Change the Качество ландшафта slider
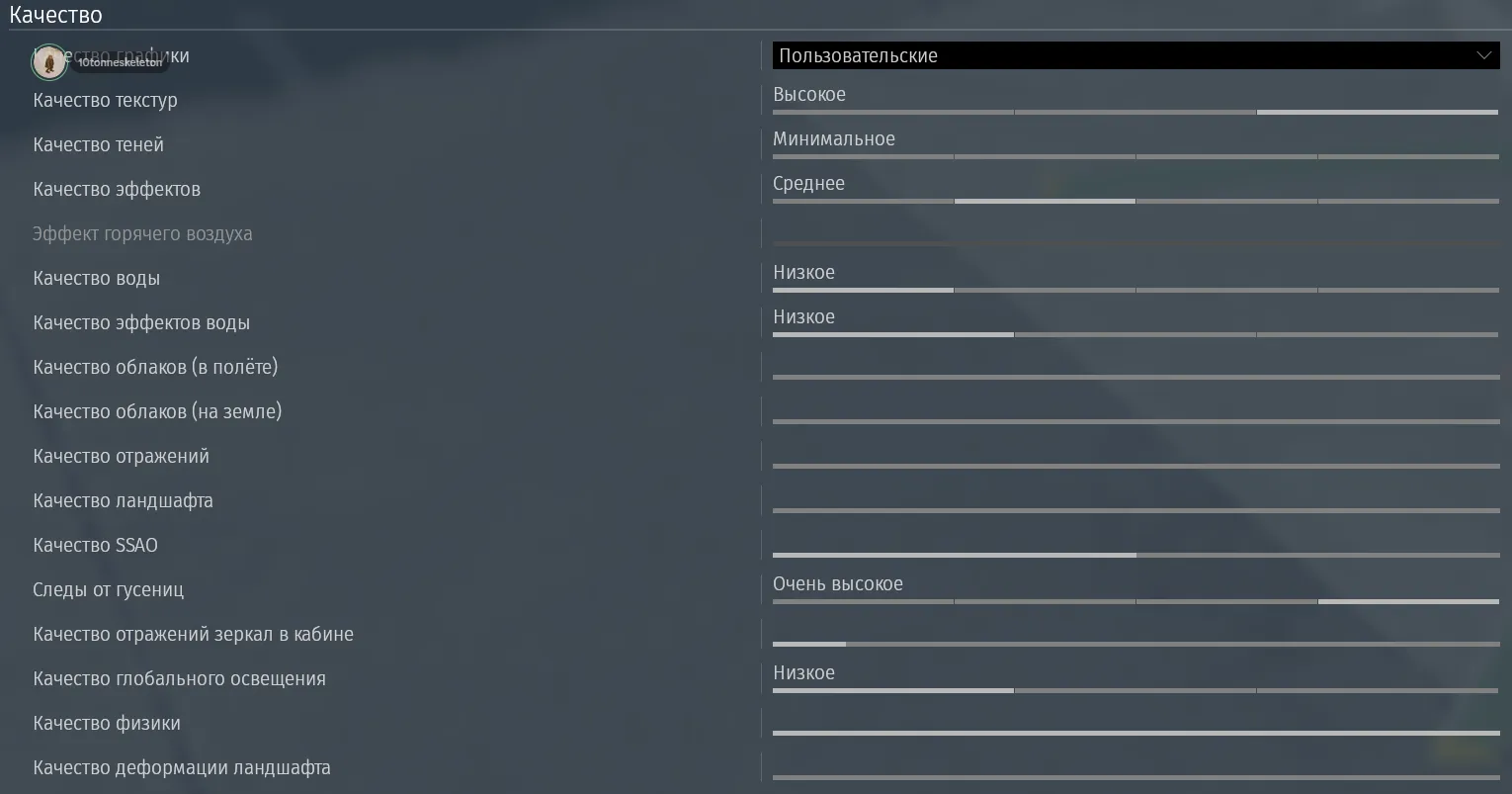Viewport: 1512px width, 794px height. [1135, 510]
